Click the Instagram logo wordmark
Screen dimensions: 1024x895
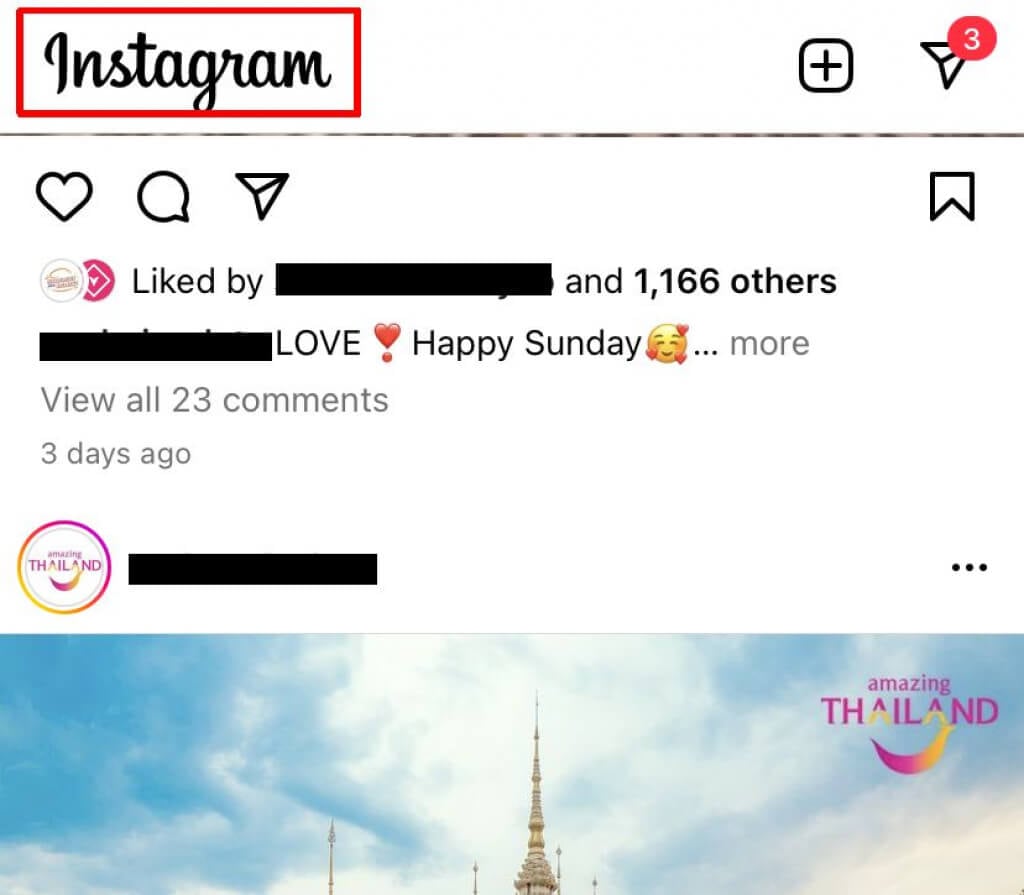pyautogui.click(x=188, y=62)
